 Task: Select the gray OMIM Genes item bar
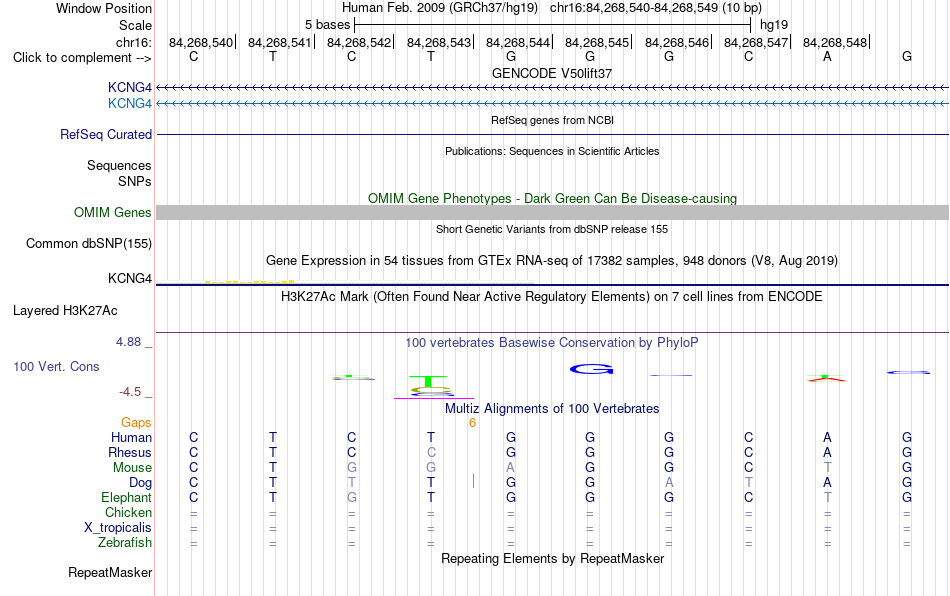tap(553, 213)
